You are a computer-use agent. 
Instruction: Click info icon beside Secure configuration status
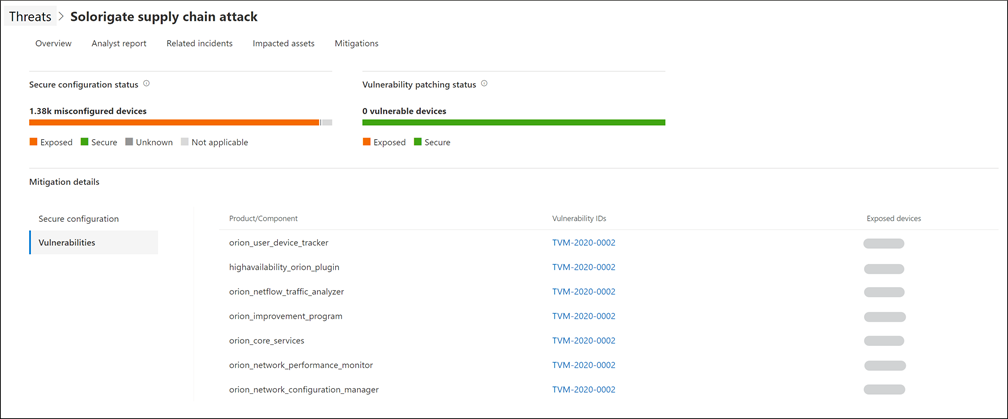click(x=147, y=84)
